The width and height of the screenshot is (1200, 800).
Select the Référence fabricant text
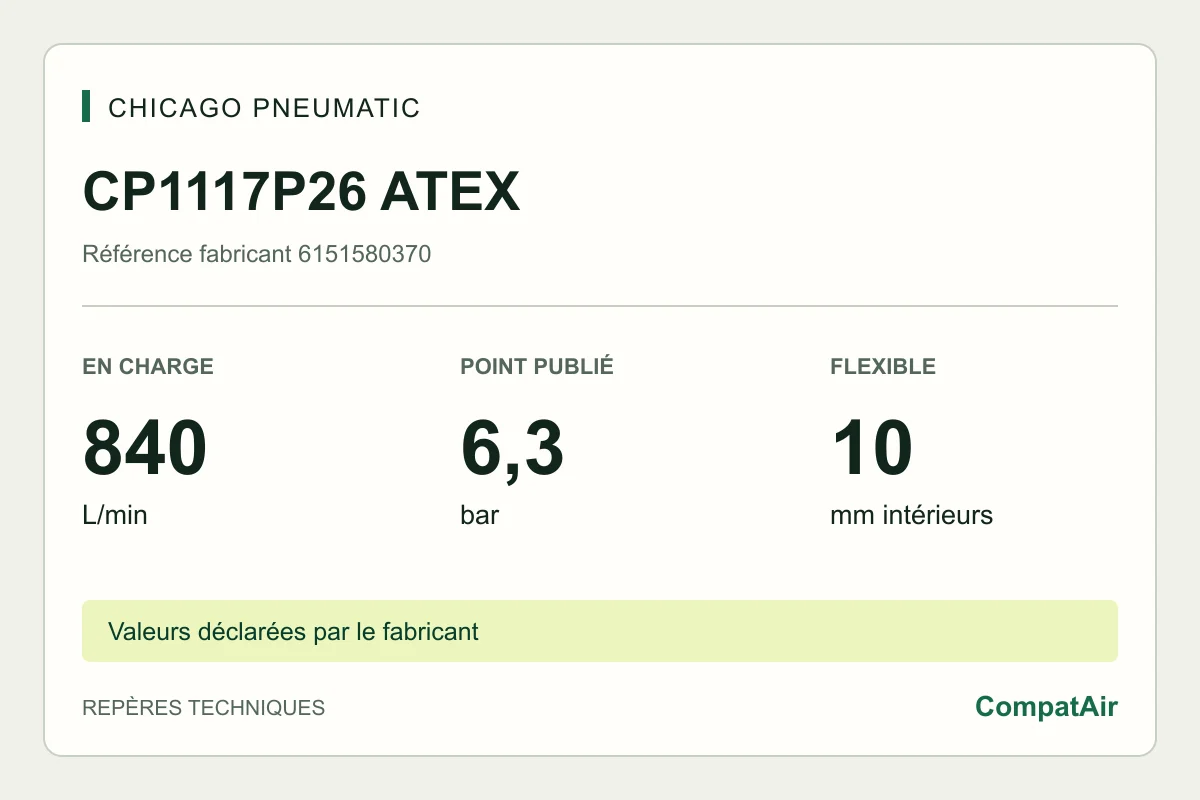(187, 254)
